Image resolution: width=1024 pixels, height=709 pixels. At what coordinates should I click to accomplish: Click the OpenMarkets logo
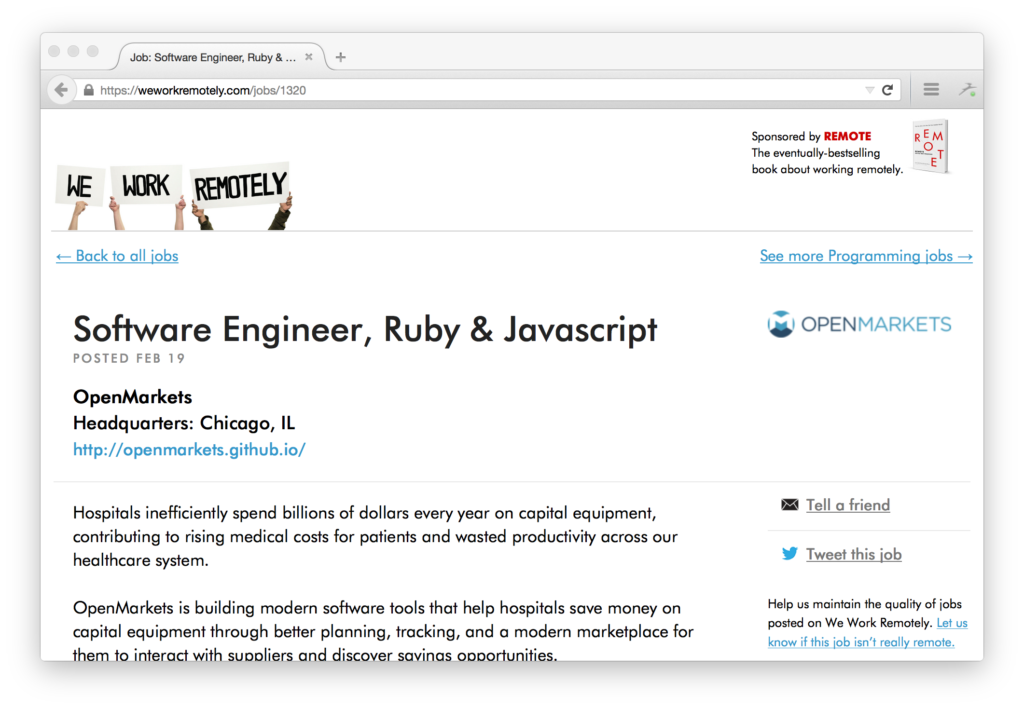coord(858,324)
